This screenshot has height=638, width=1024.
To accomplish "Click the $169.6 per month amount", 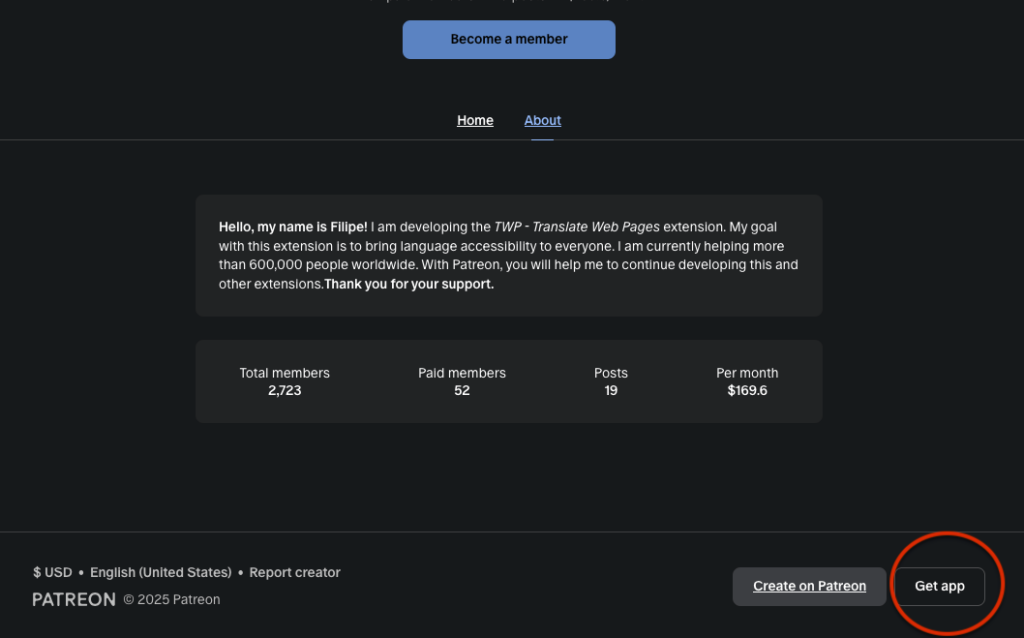I will (x=747, y=391).
